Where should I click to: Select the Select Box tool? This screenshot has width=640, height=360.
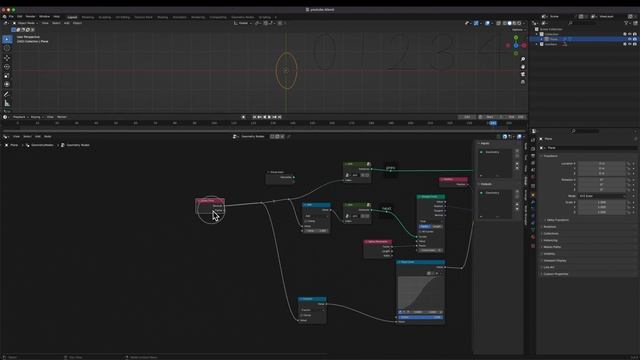[7, 39]
